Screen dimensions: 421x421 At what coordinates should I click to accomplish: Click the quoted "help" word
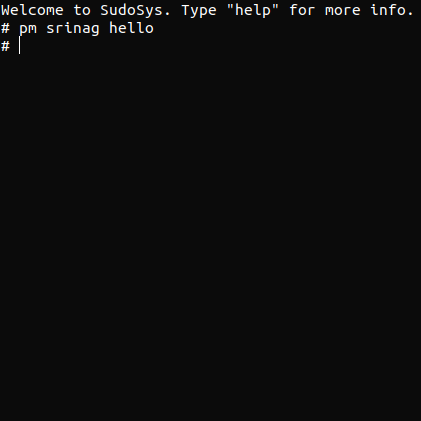253,10
